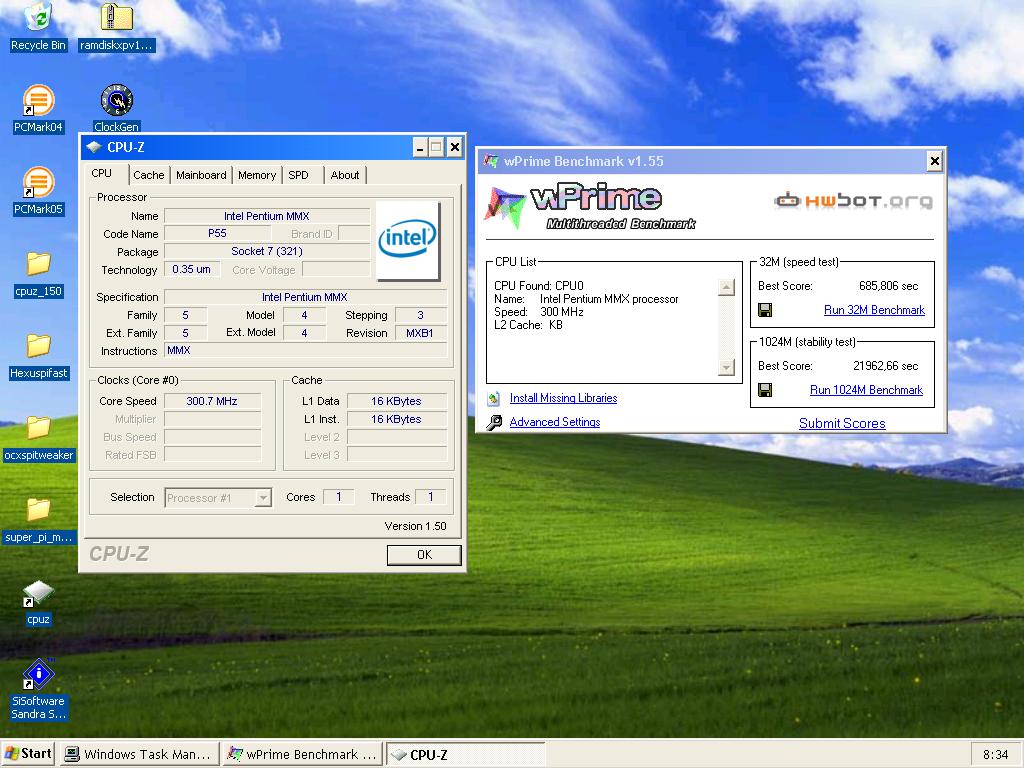Click the 32M best score 685,806 sec
The image size is (1024, 768).
888,286
